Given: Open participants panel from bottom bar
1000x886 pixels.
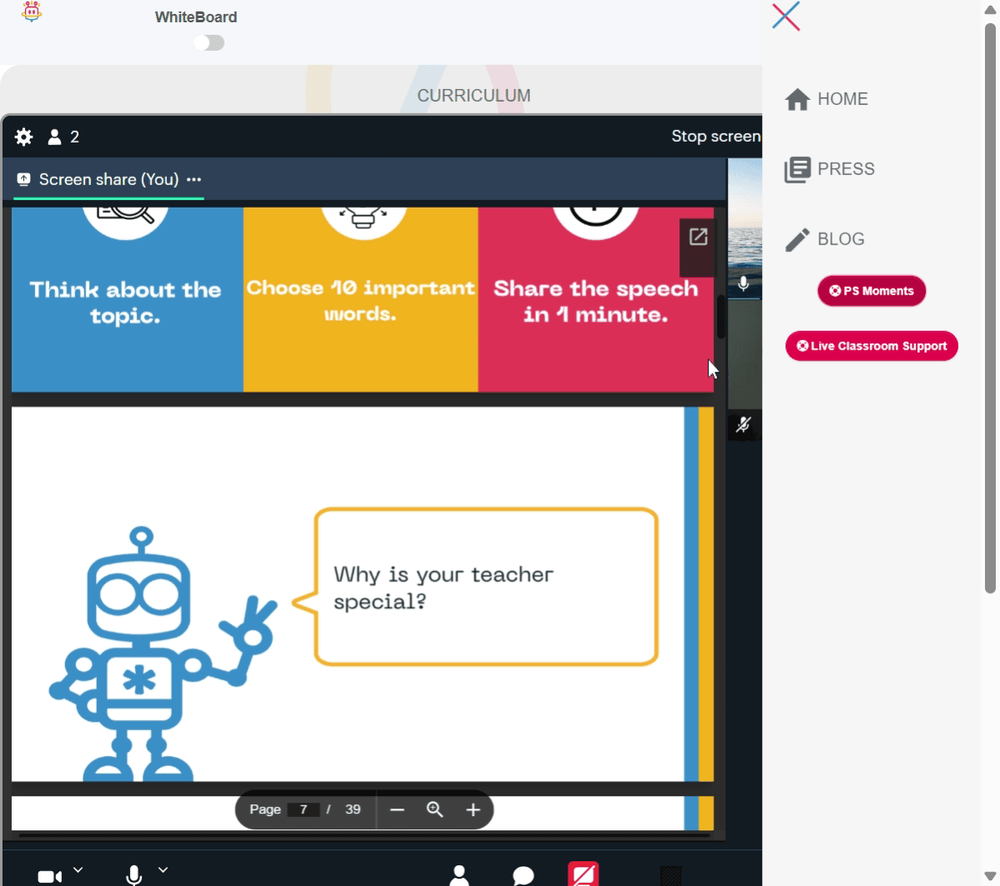Looking at the screenshot, I should pos(459,875).
